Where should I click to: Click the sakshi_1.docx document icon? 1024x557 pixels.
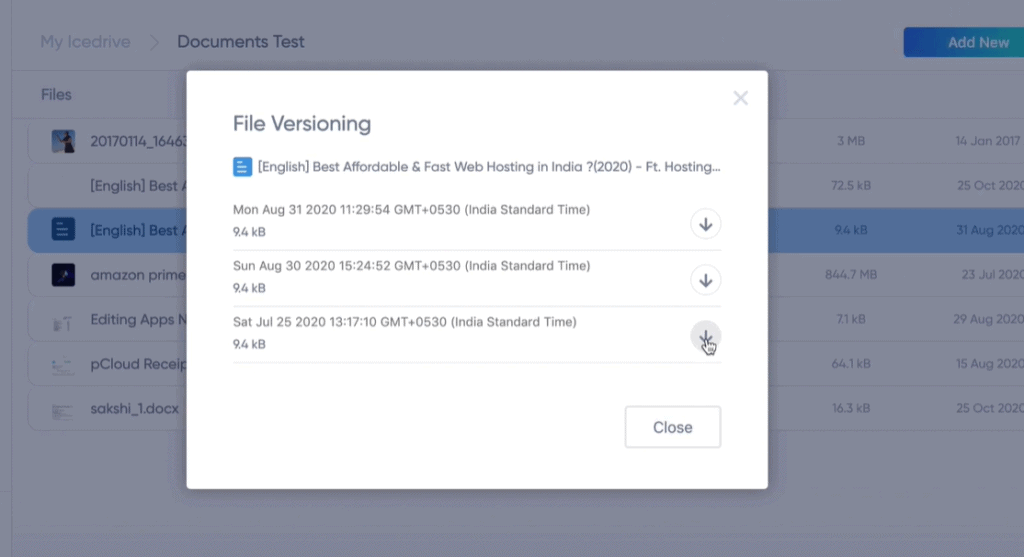pos(63,411)
